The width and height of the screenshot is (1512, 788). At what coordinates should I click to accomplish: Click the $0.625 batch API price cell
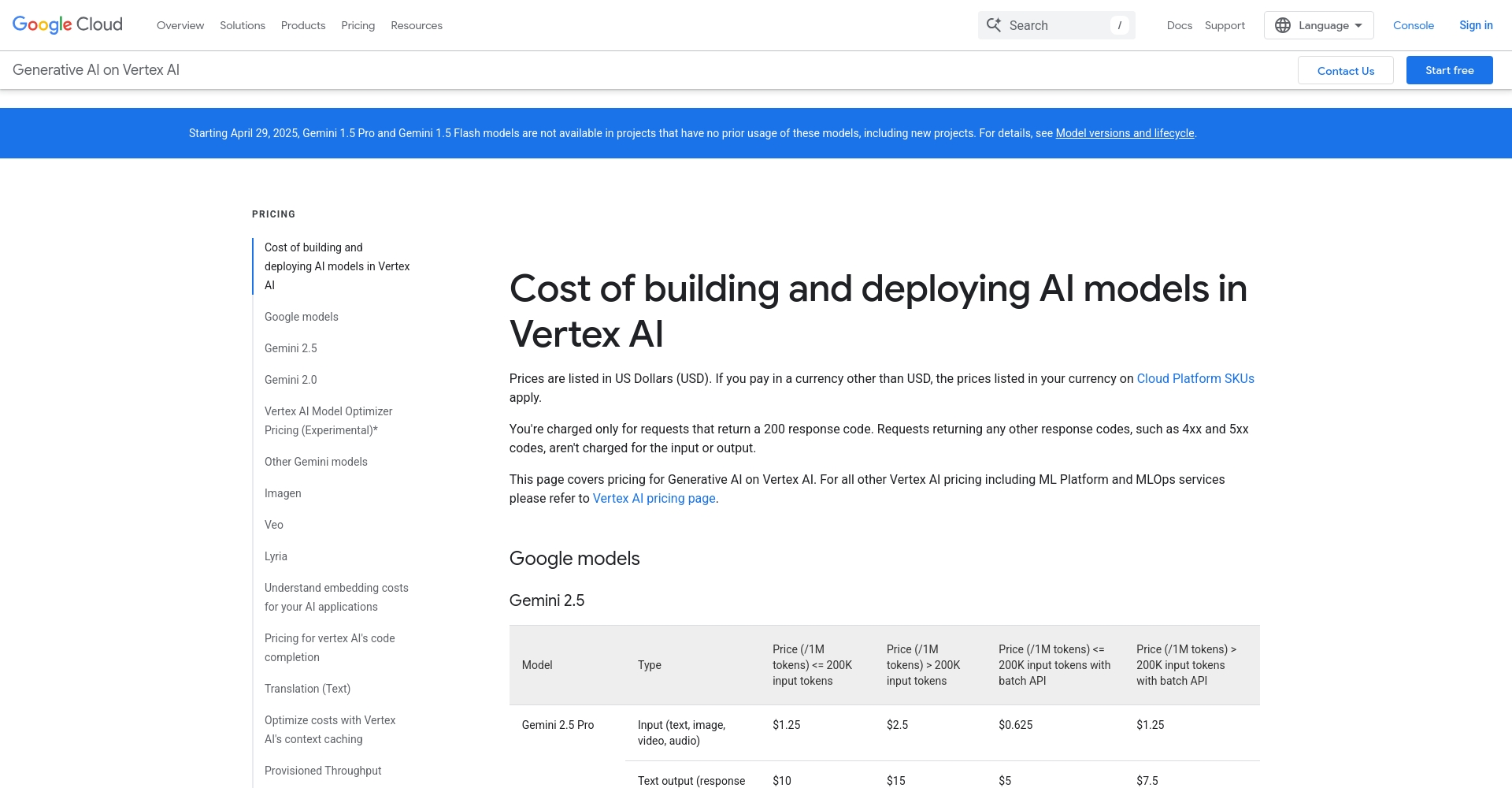(1016, 725)
